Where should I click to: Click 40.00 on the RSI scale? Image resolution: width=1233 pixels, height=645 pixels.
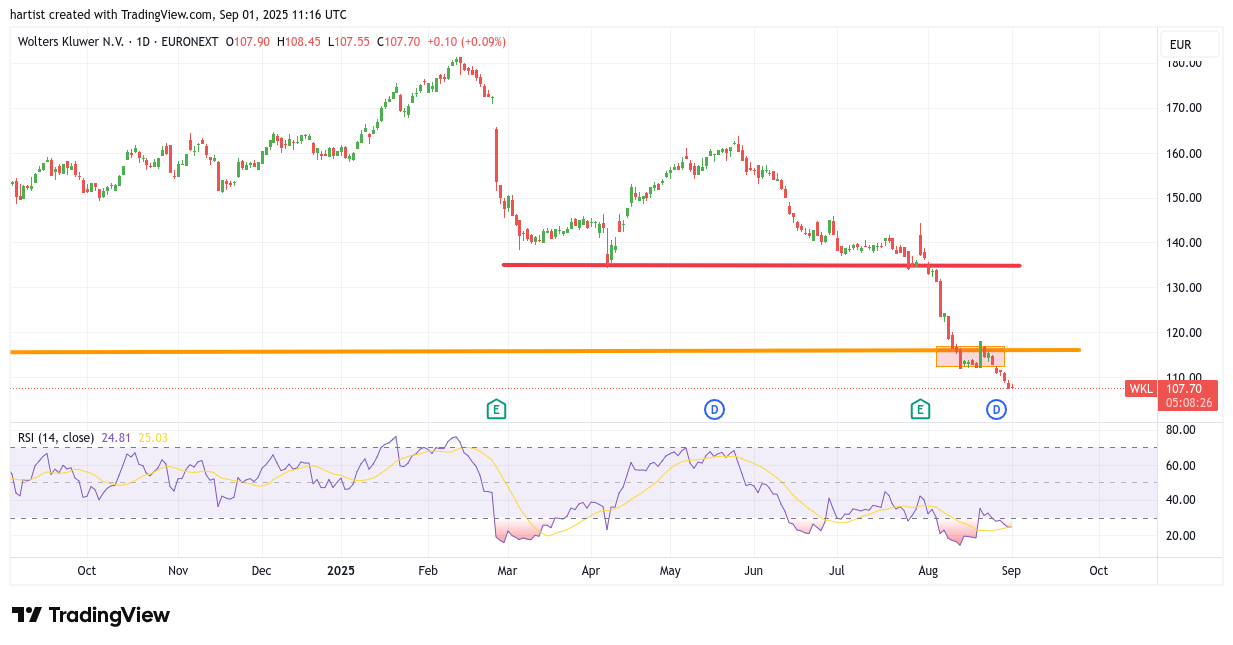click(1181, 500)
